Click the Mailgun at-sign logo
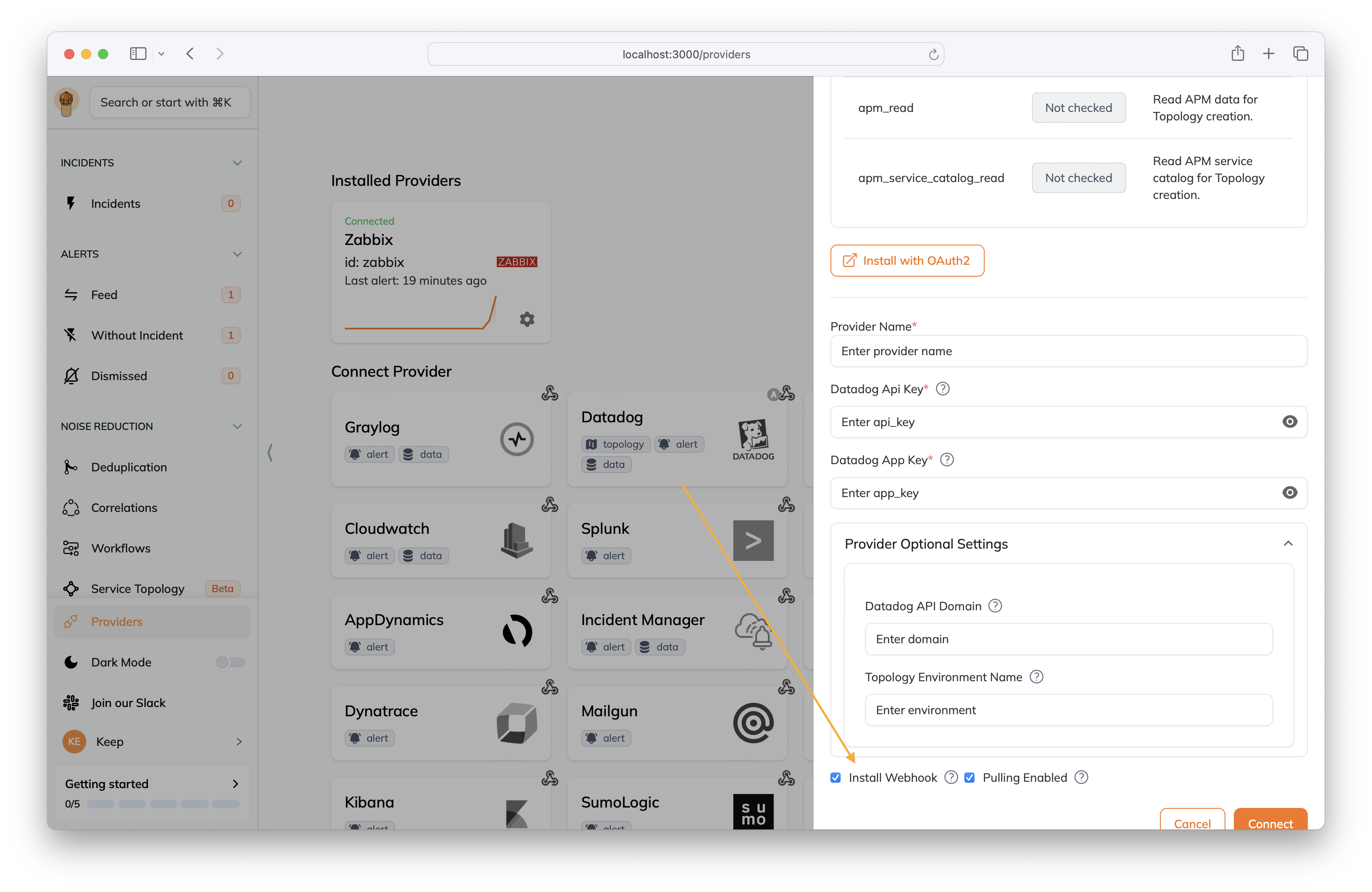This screenshot has width=1372, height=892. coord(753,723)
